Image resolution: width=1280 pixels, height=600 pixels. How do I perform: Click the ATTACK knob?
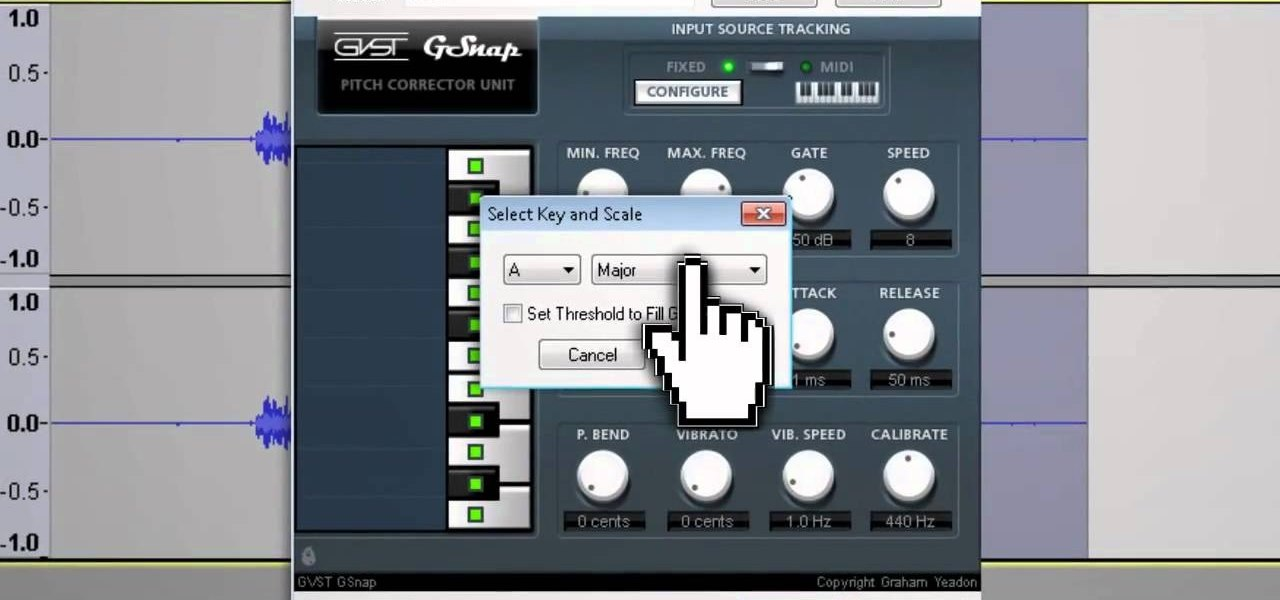(812, 335)
